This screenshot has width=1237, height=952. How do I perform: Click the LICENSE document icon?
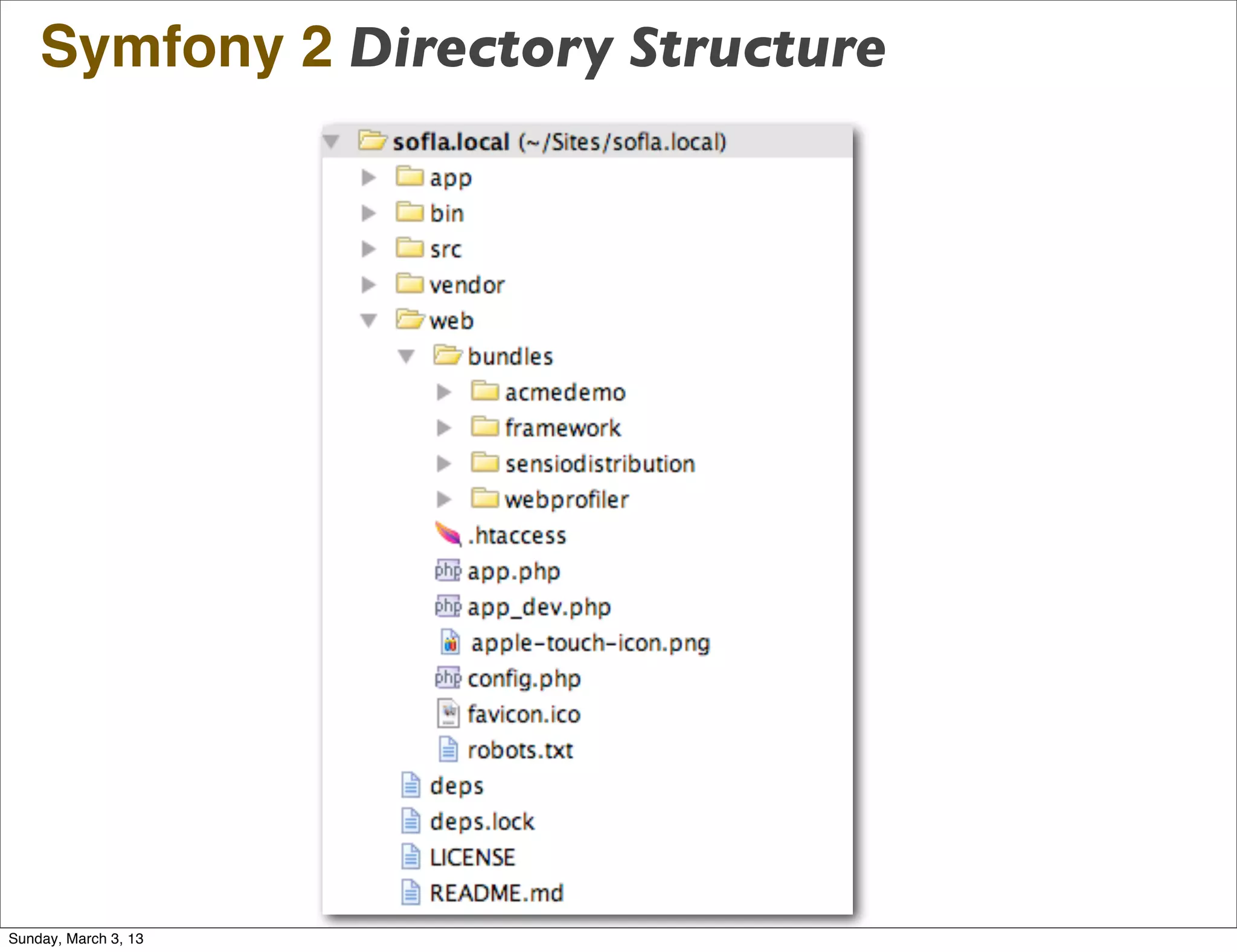pos(411,857)
